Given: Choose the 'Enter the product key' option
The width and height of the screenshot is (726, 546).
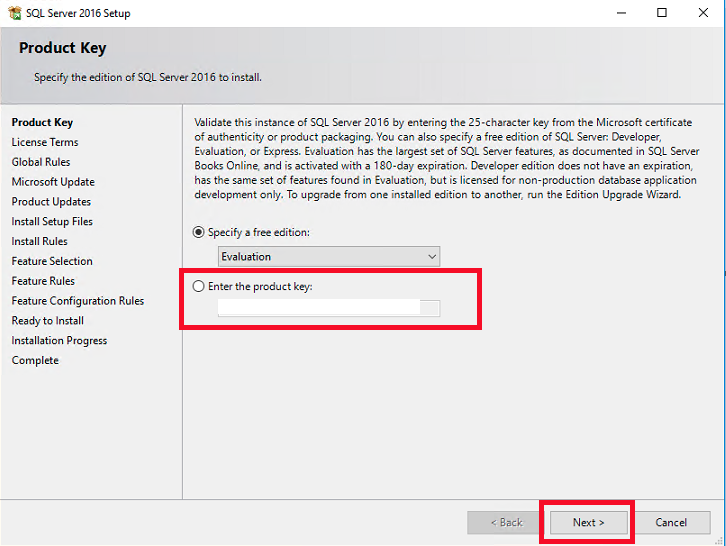Looking at the screenshot, I should [198, 286].
